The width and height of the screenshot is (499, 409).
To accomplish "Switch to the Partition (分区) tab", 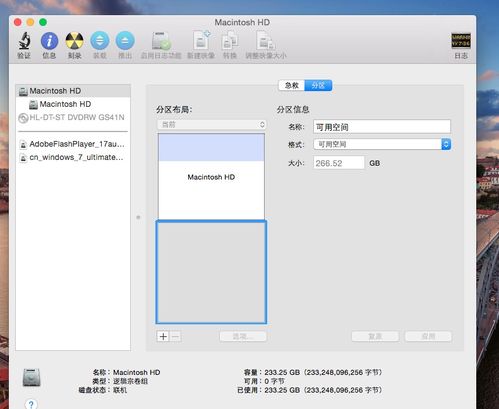I will 318,85.
